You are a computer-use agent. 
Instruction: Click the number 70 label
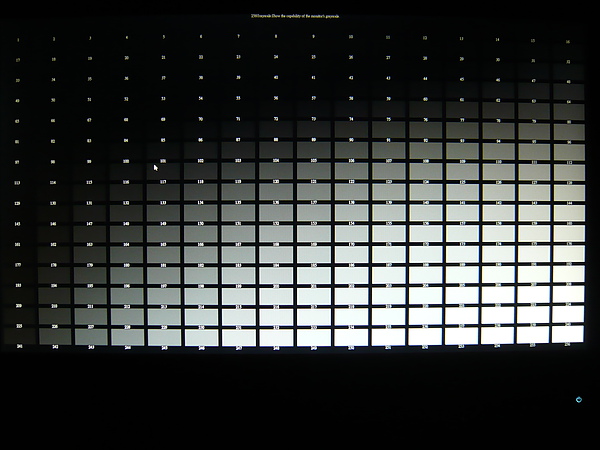[x=201, y=119]
